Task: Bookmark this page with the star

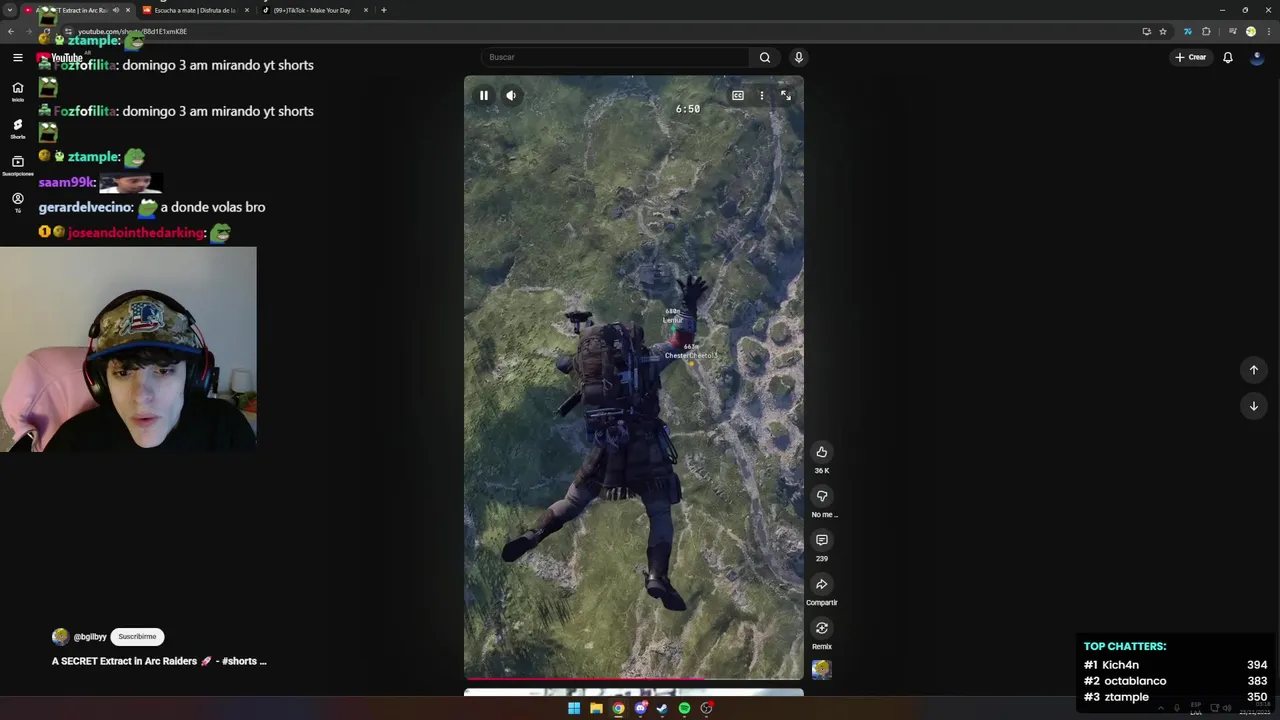Action: (x=1163, y=31)
